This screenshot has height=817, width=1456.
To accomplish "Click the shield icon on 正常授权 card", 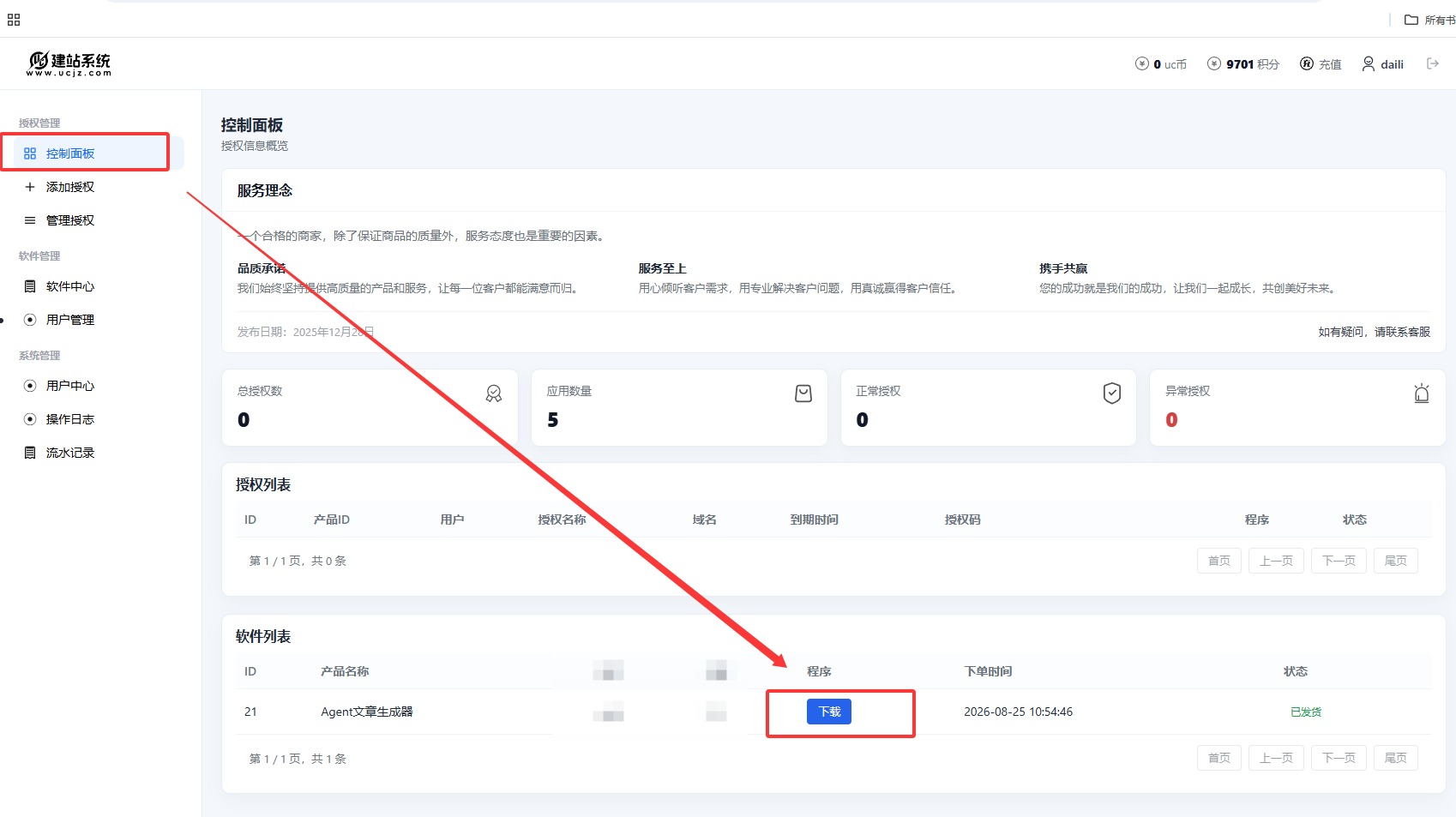I will 1112,393.
